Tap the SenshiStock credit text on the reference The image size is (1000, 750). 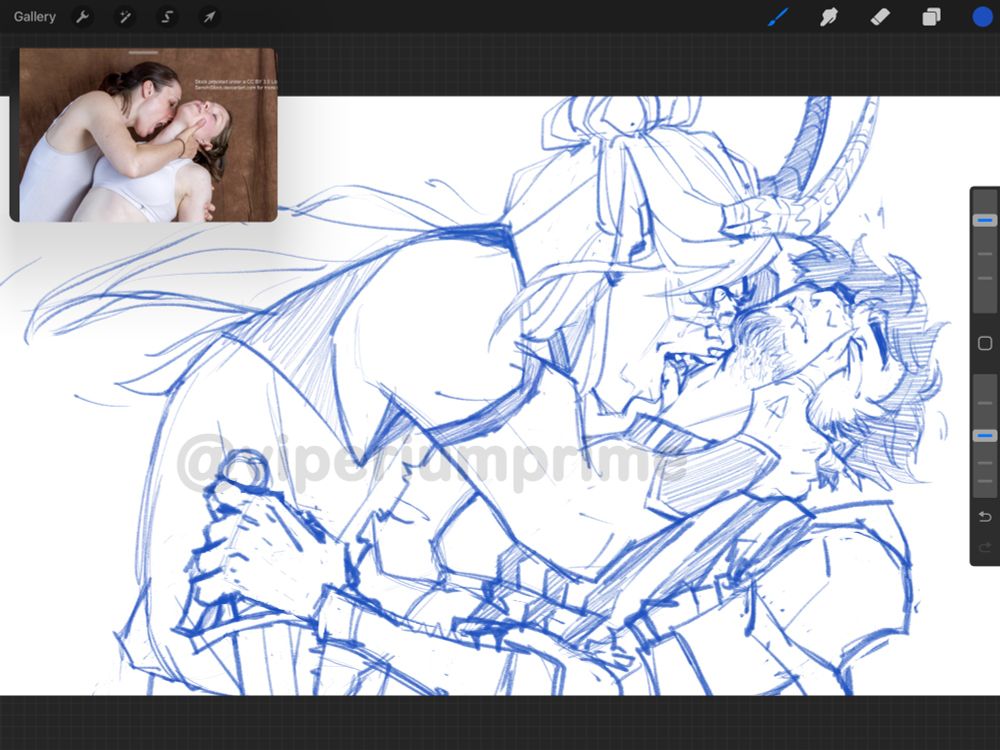click(x=237, y=88)
